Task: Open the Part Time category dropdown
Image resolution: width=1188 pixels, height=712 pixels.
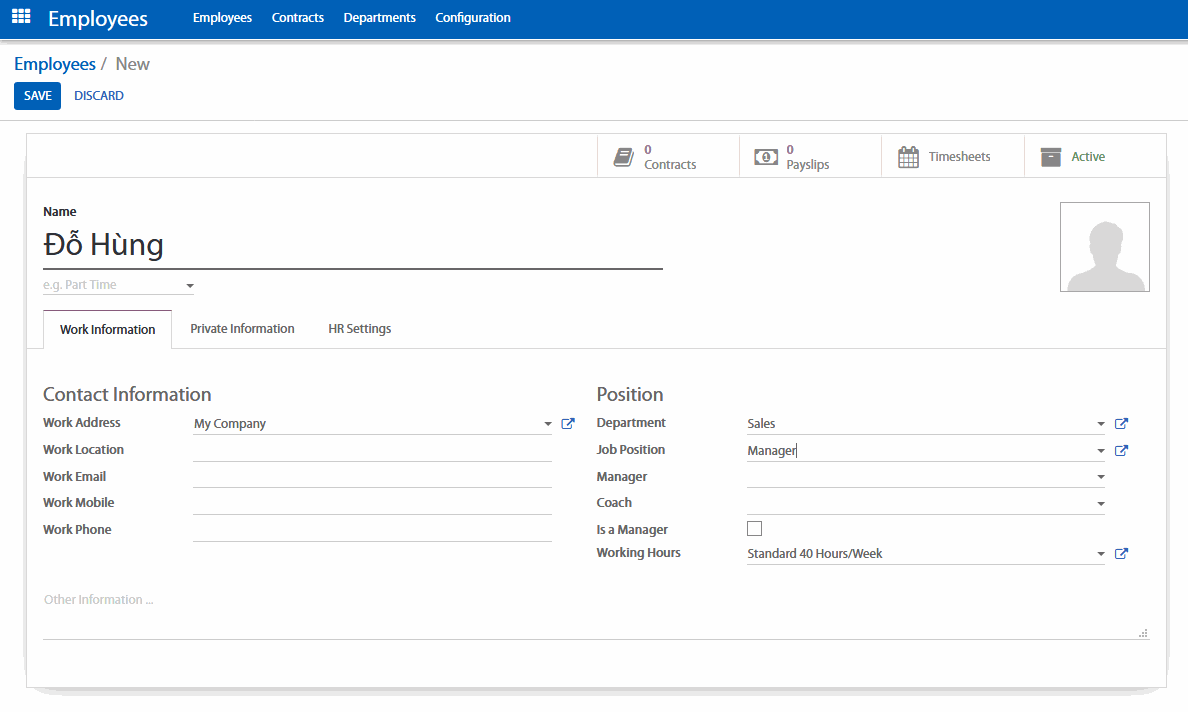Action: (190, 286)
